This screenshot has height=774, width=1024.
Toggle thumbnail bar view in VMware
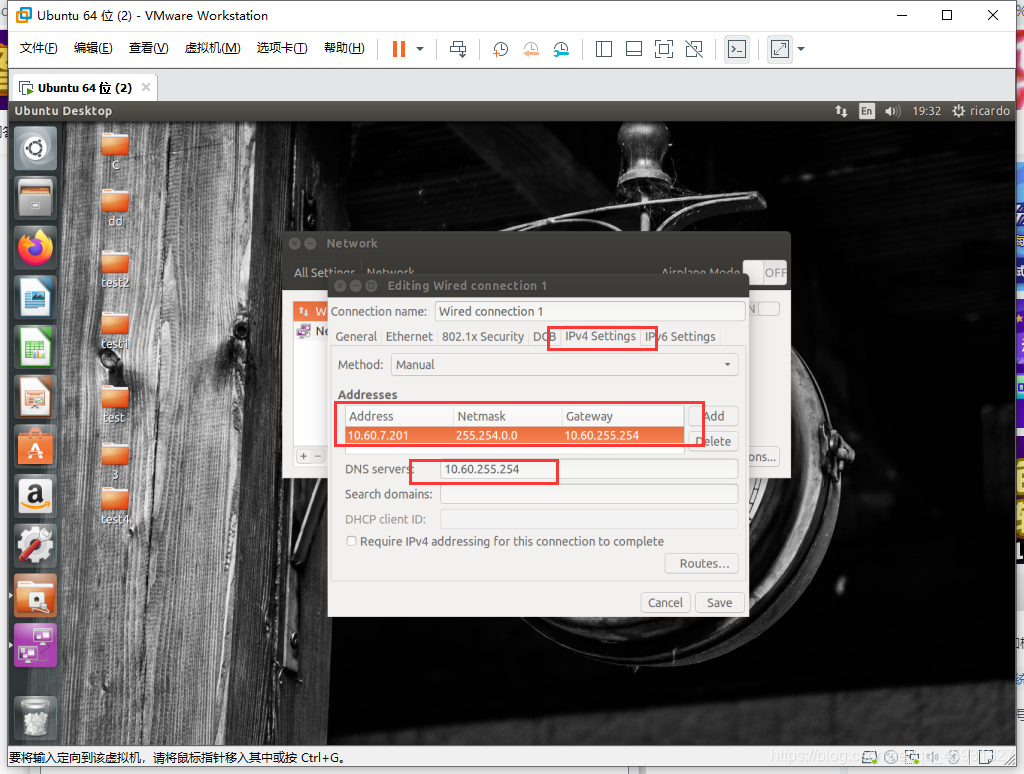click(633, 49)
